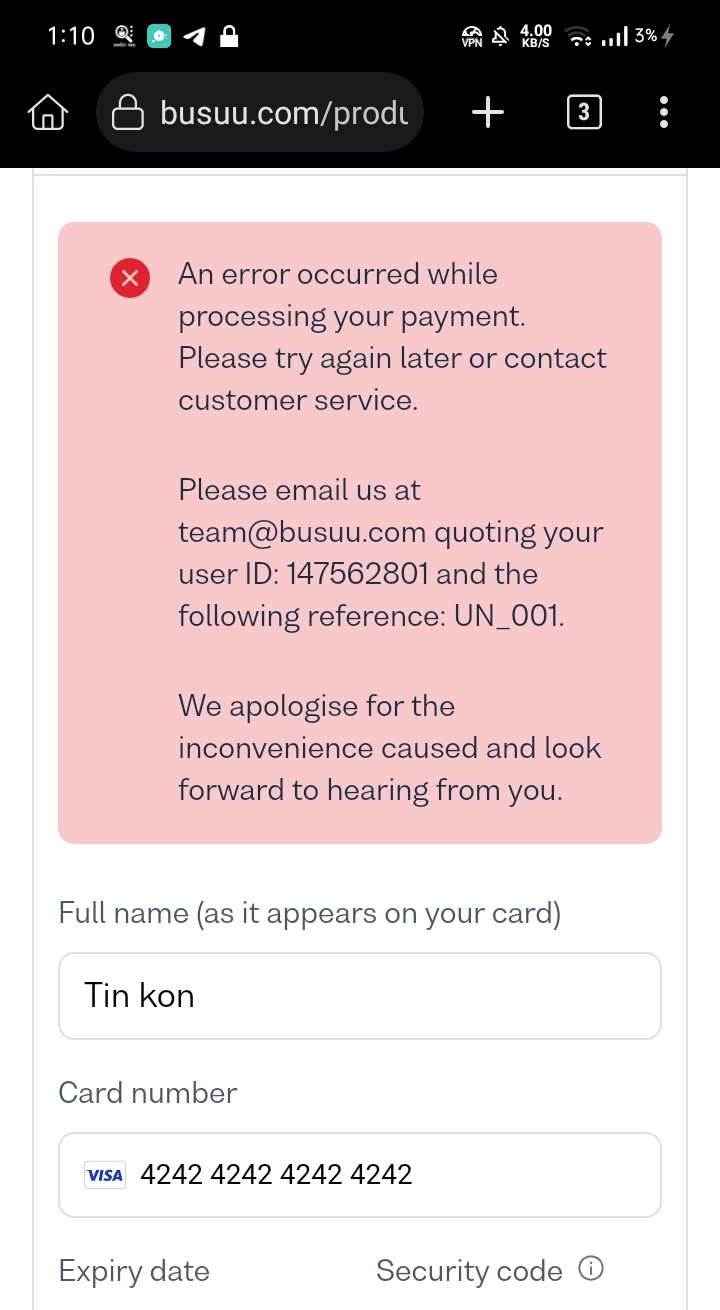Tap the status bar clock showing 1:10
Viewport: 720px width, 1310px height.
click(71, 37)
